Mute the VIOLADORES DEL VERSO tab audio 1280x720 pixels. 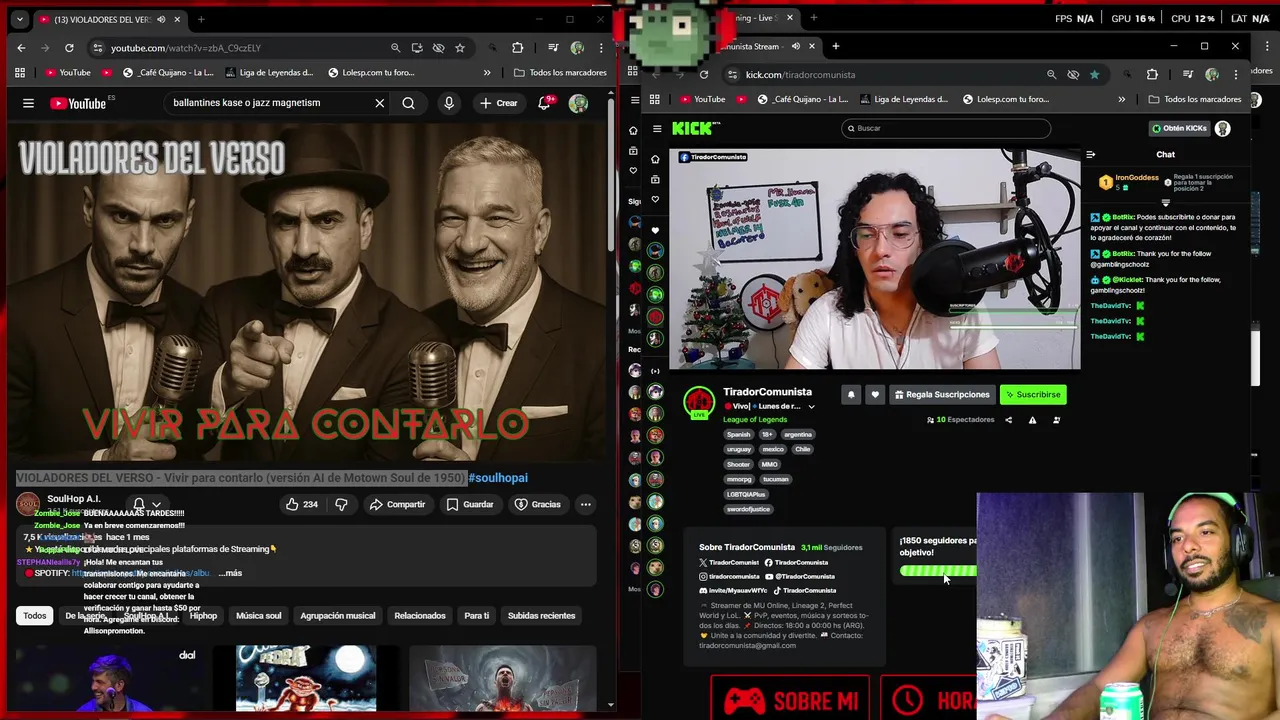tap(161, 19)
